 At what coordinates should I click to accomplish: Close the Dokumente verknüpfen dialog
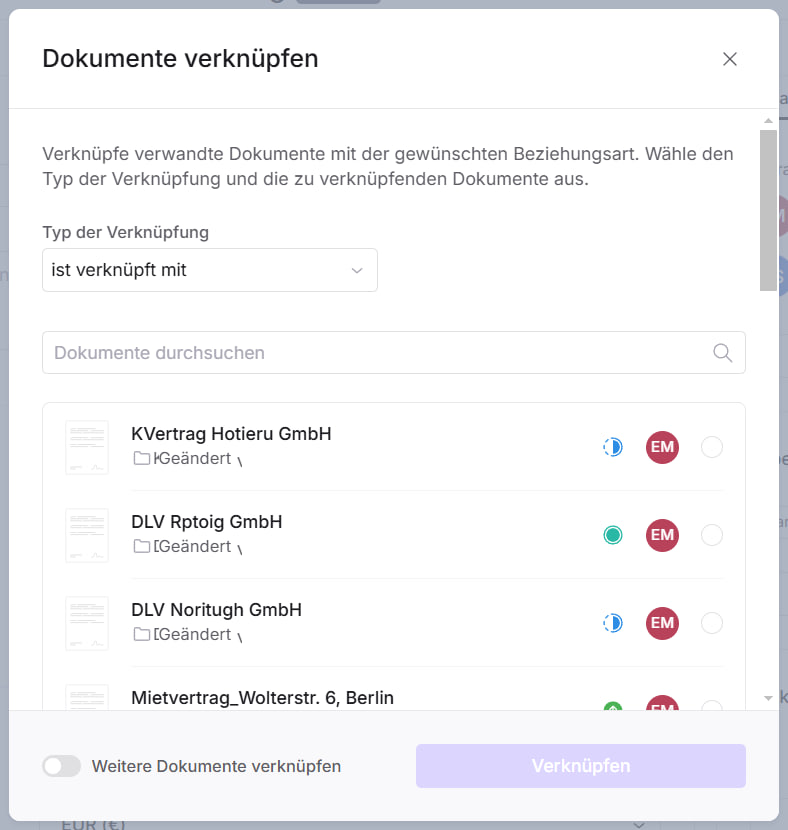coord(730,59)
